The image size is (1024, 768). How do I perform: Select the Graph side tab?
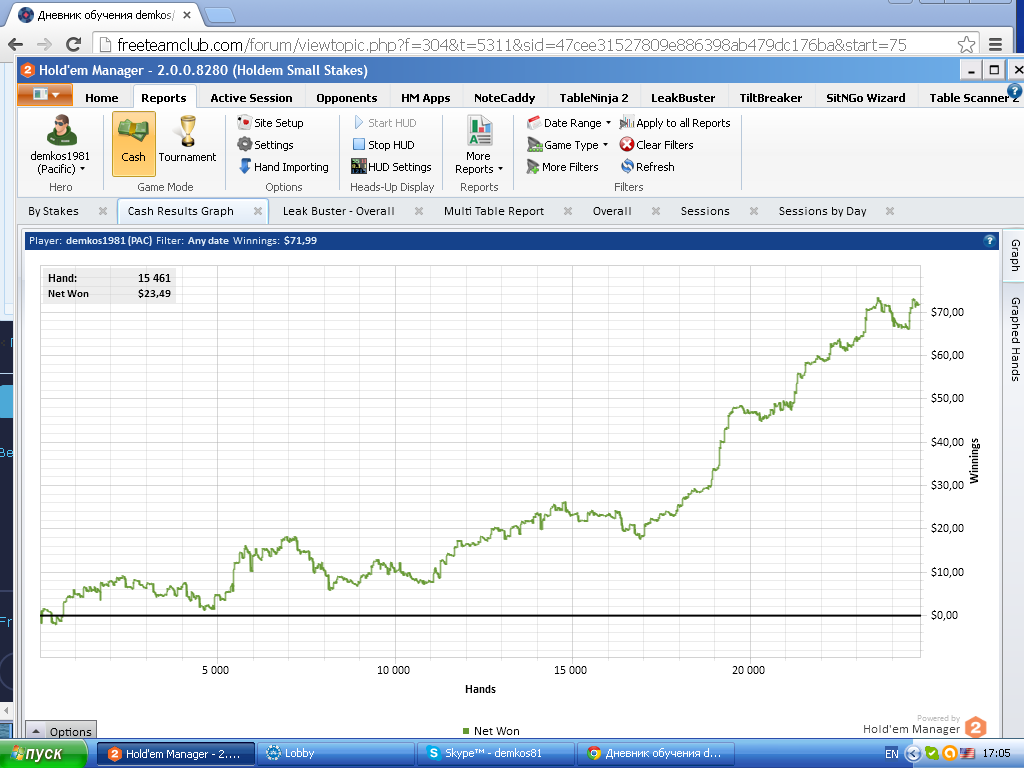pos(1014,255)
